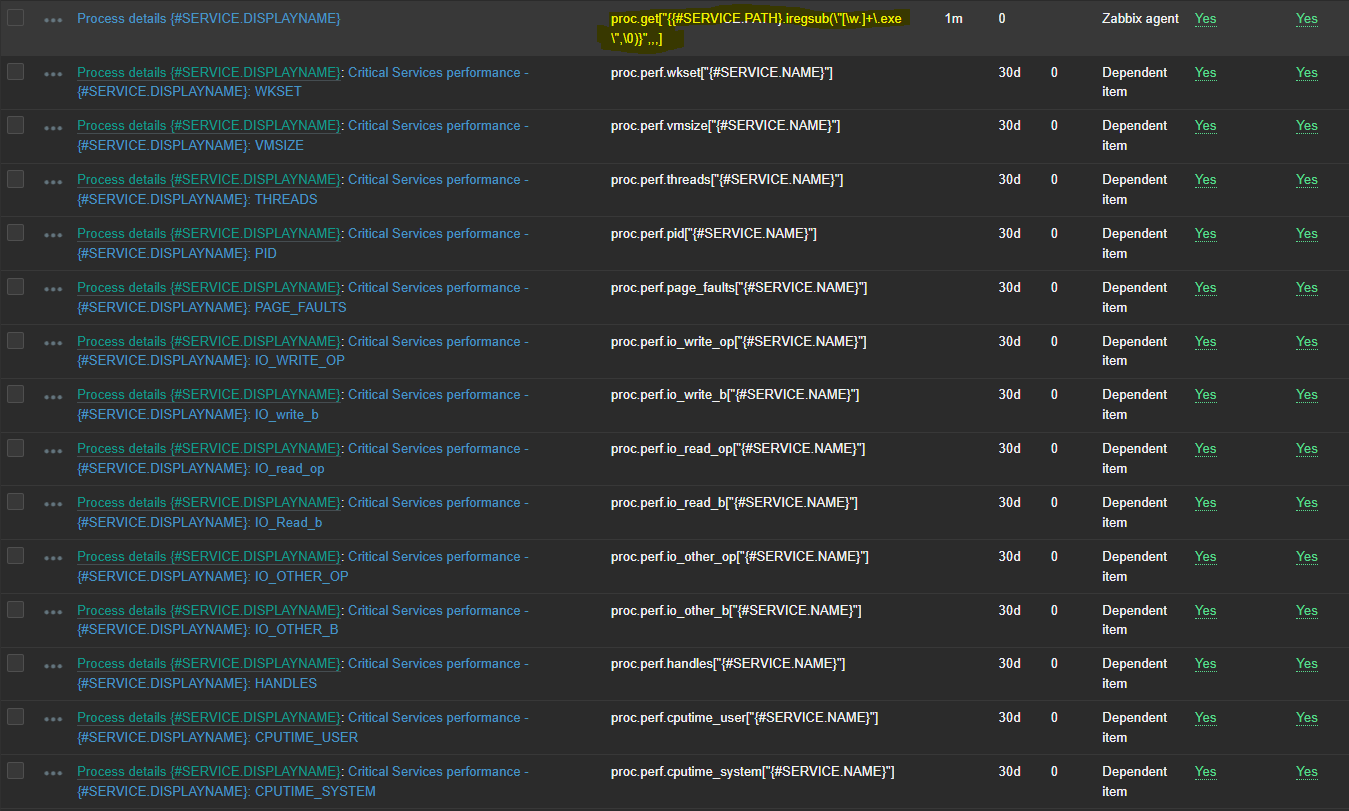
Task: Tick the checkbox for the proc.get master item
Action: click(x=15, y=18)
